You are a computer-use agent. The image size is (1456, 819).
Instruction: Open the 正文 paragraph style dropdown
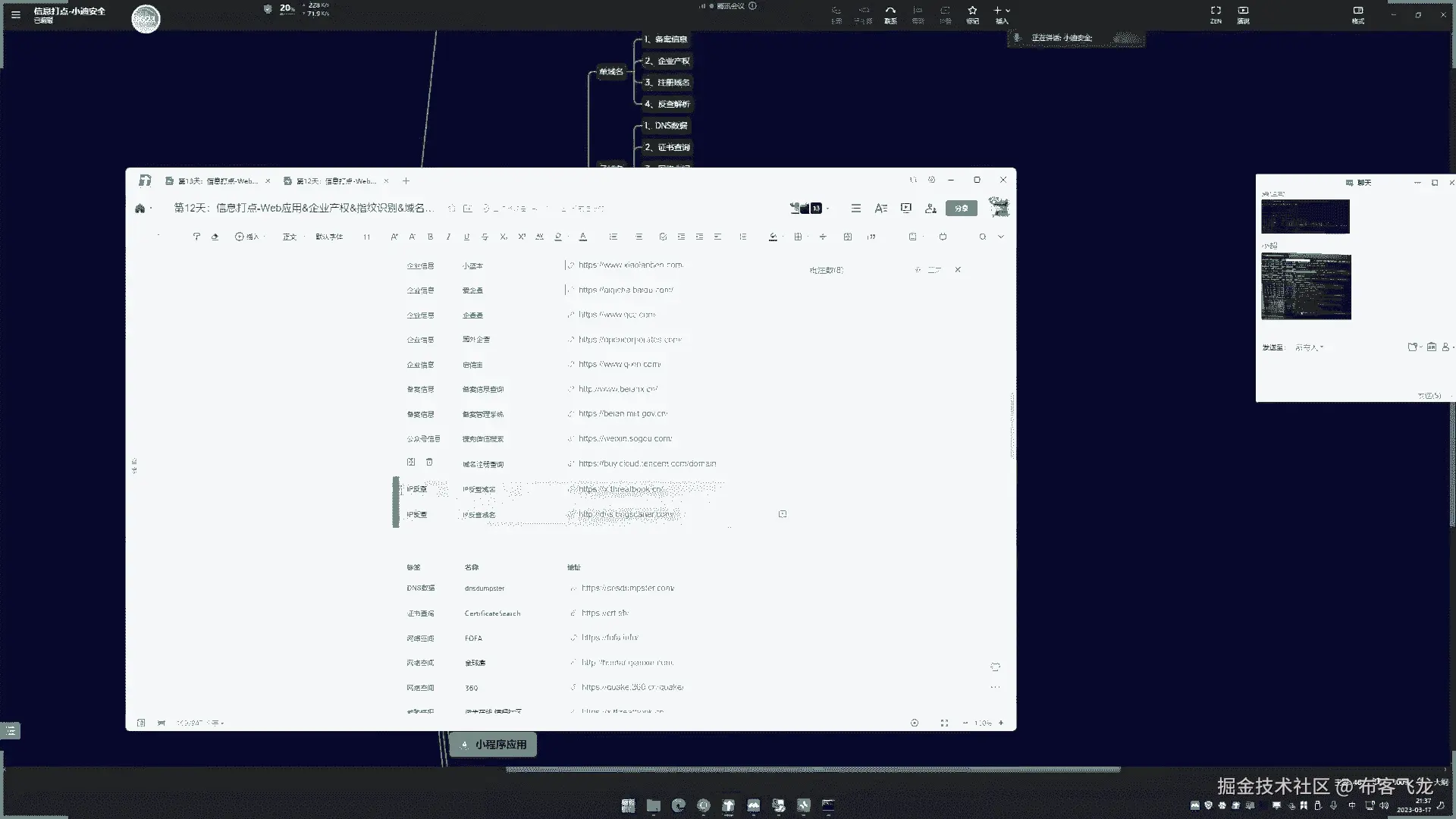click(x=290, y=237)
